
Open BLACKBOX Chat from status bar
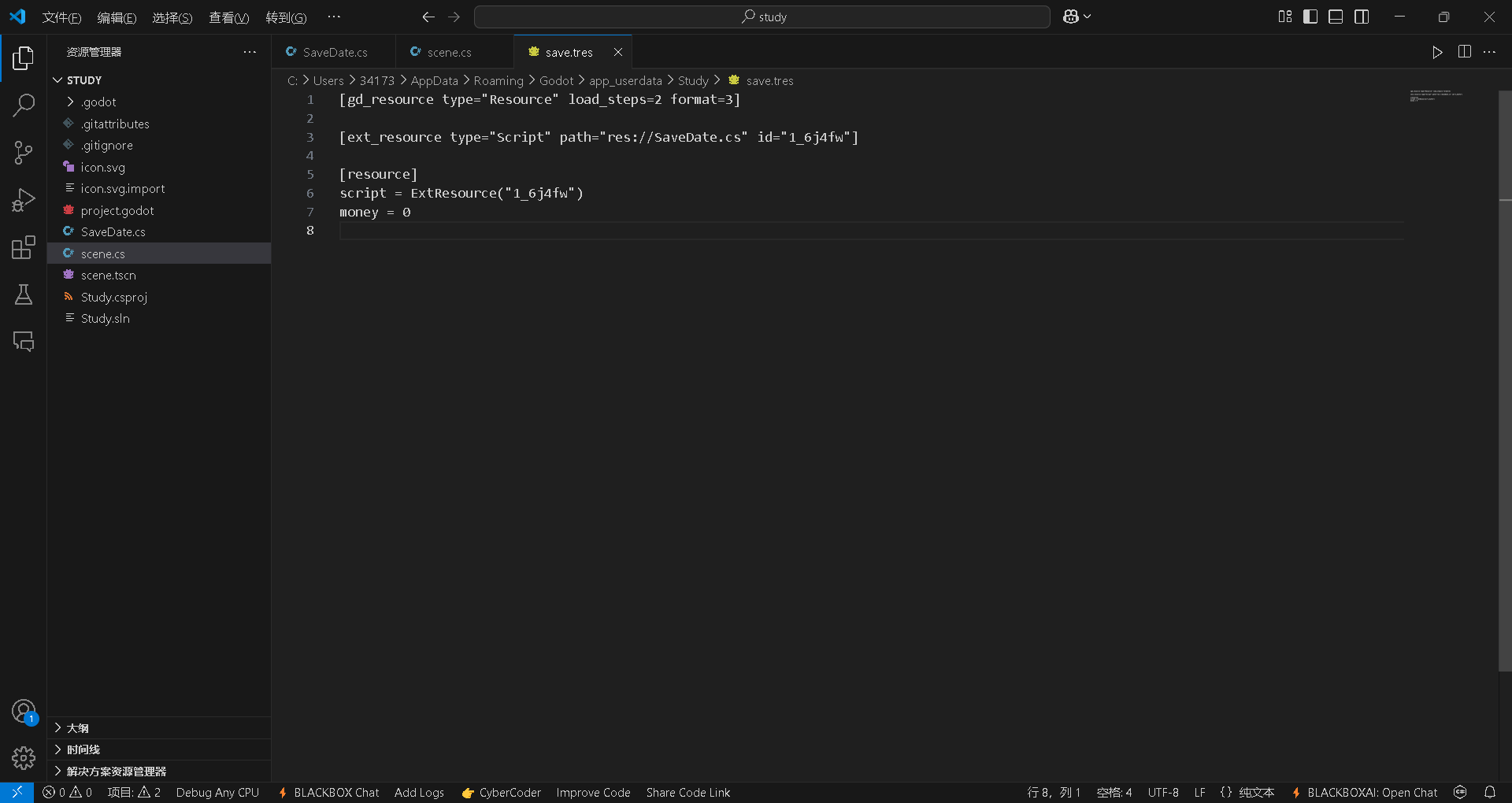click(328, 792)
